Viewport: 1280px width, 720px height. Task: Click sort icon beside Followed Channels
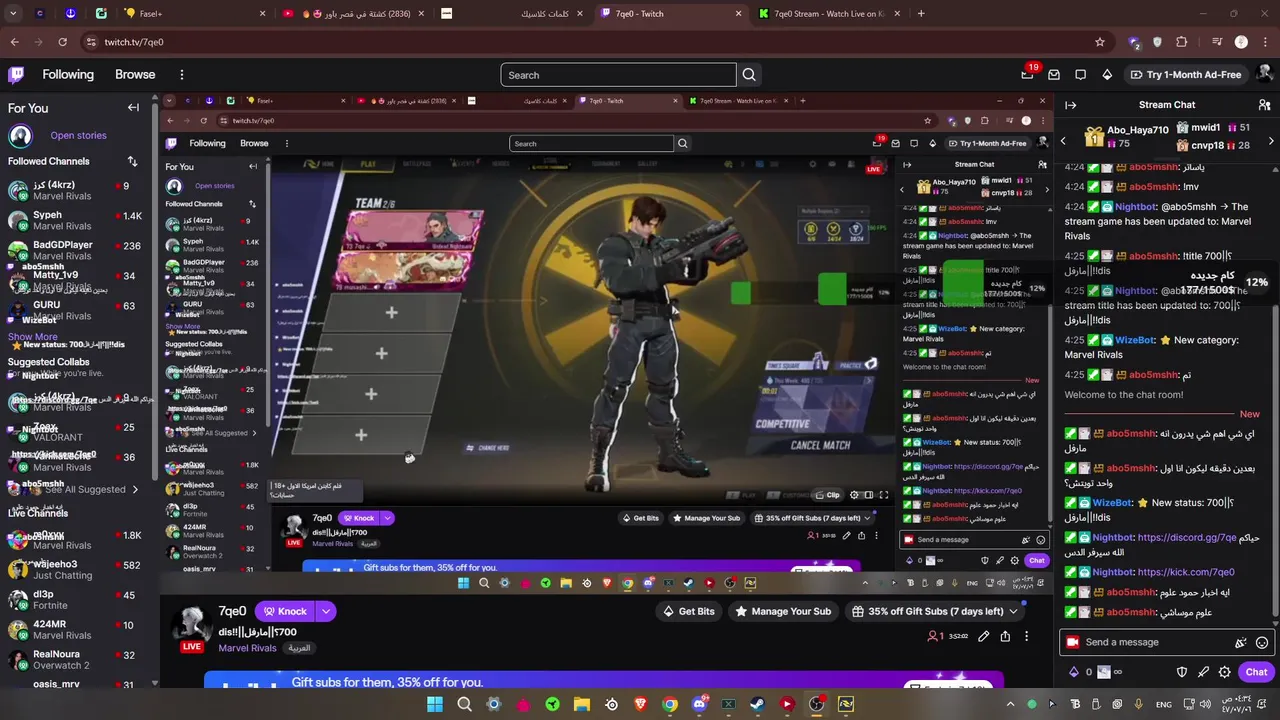[x=132, y=161]
